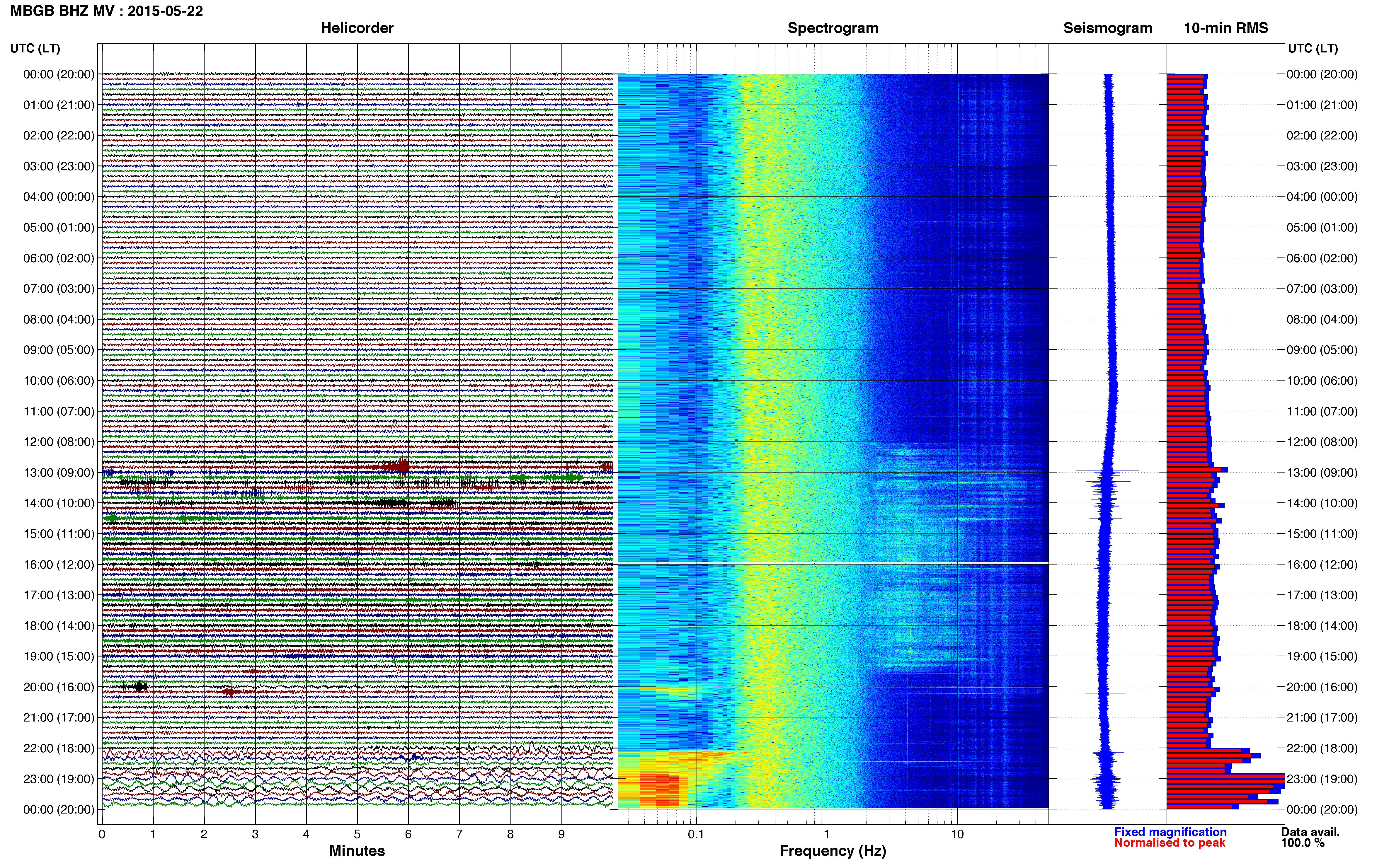The image size is (1389, 868).
Task: Click the tallest RMS bar at 23:00
Action: [x=1225, y=777]
